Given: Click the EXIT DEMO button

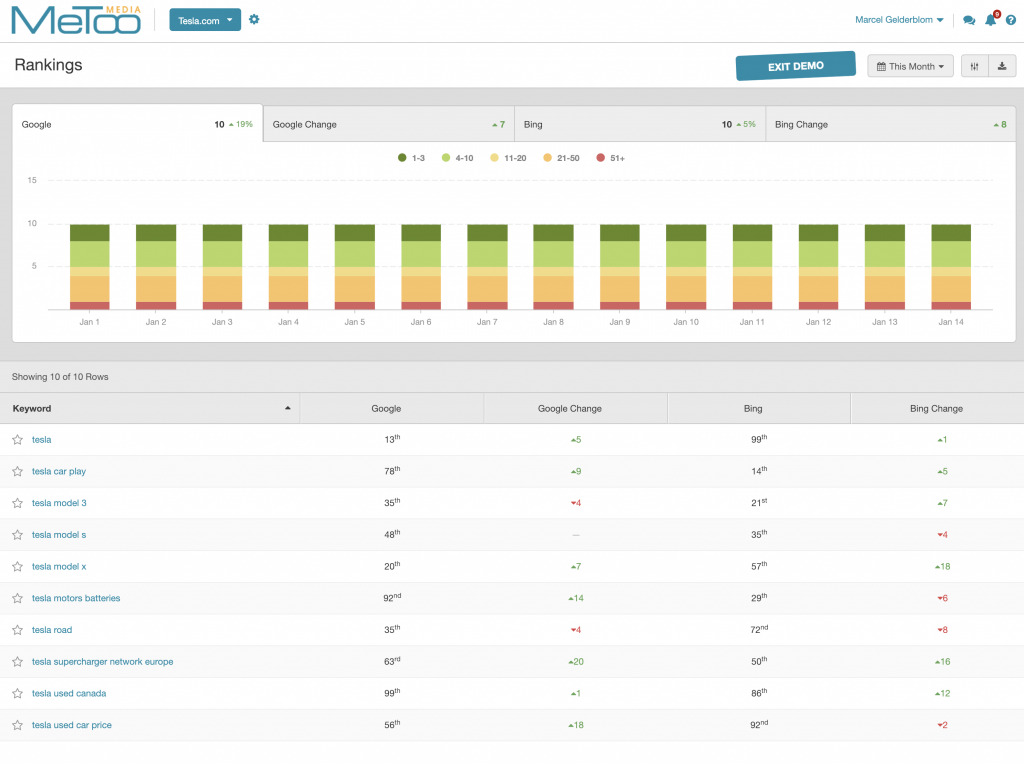Looking at the screenshot, I should click(x=795, y=66).
